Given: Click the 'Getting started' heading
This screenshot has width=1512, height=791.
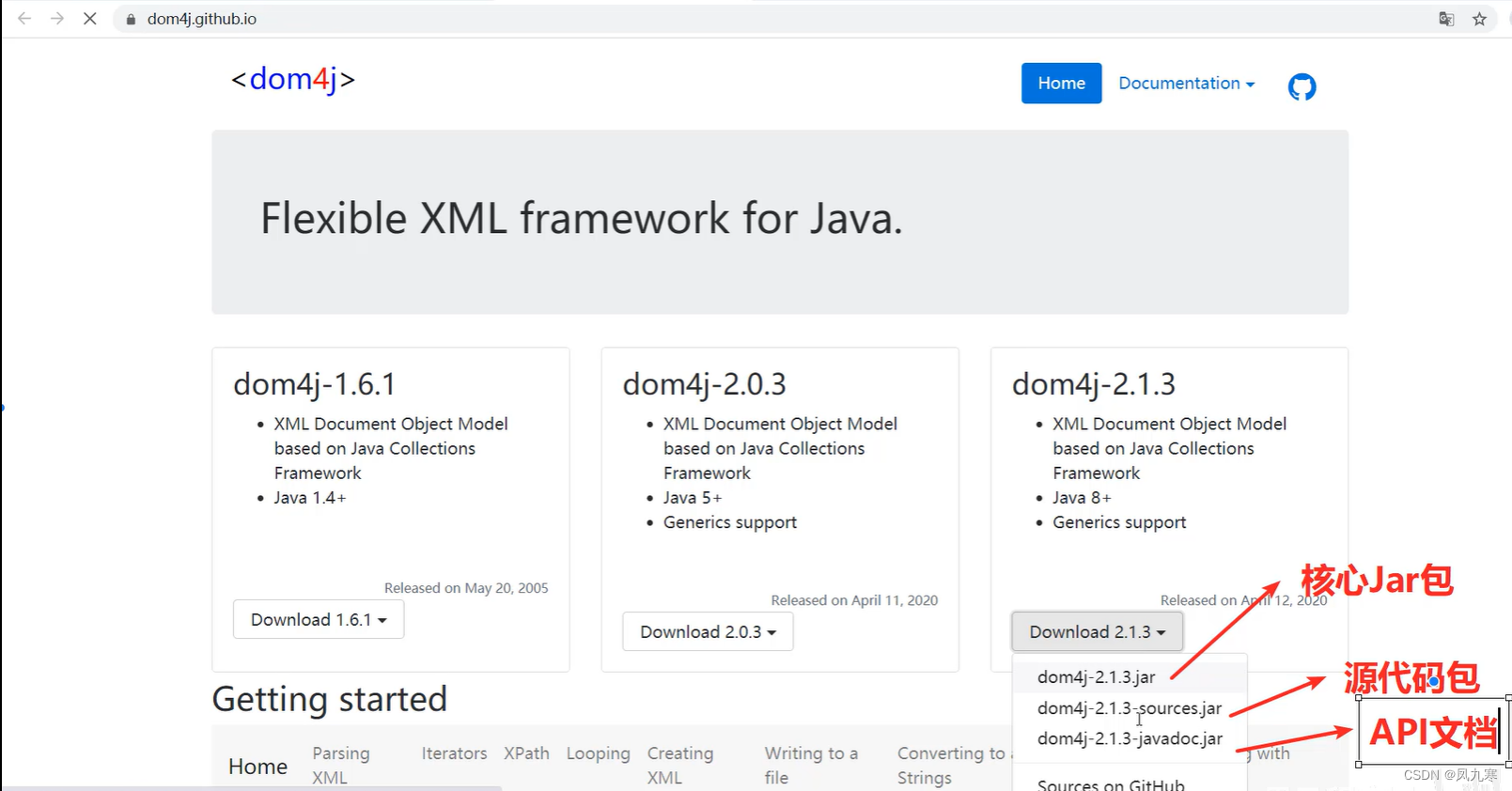Looking at the screenshot, I should (x=329, y=700).
